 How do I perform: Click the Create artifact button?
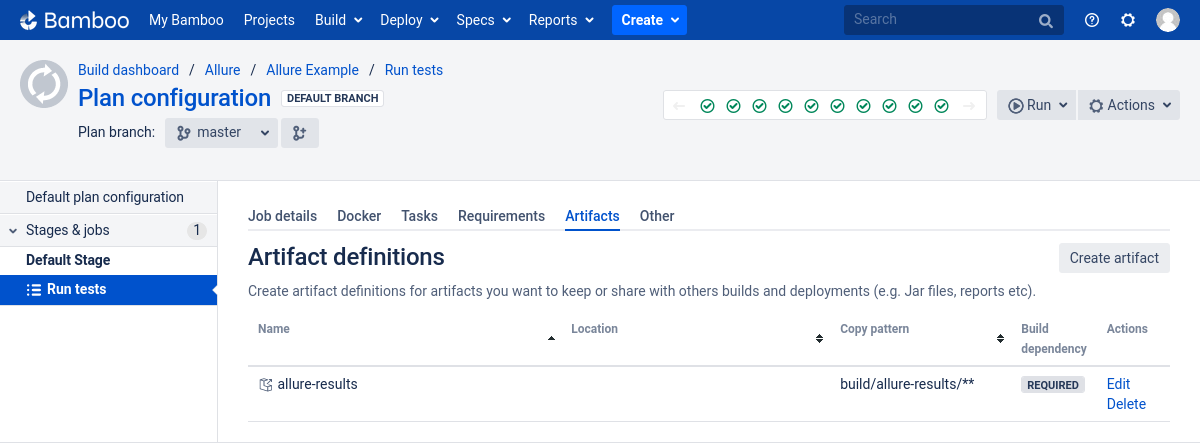pyautogui.click(x=1114, y=258)
